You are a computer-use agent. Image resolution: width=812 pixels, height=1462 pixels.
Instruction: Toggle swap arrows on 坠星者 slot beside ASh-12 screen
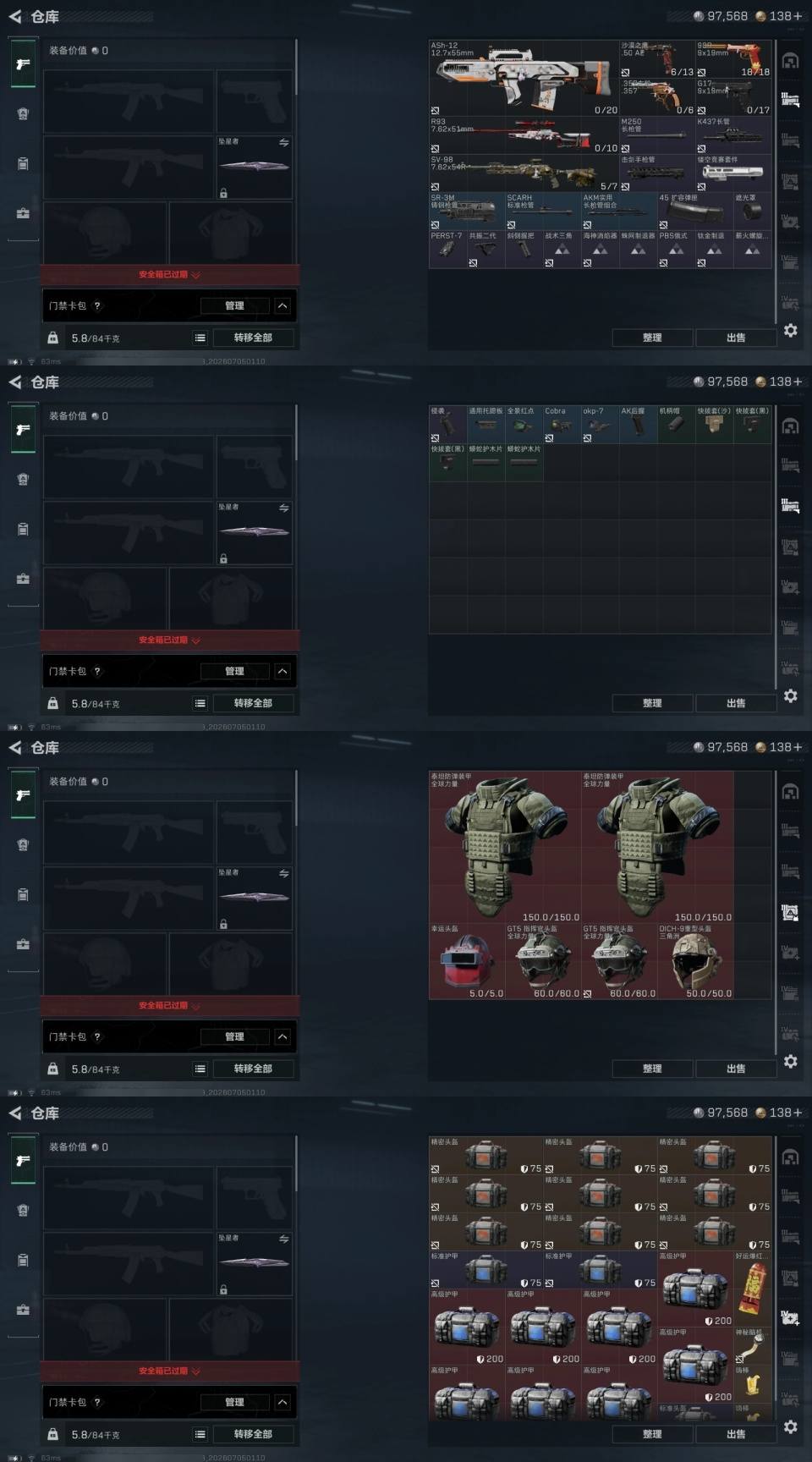coord(283,143)
